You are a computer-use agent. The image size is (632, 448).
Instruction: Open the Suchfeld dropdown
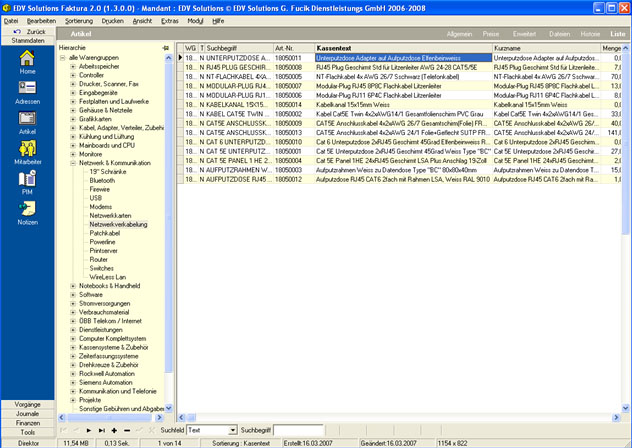click(x=232, y=429)
